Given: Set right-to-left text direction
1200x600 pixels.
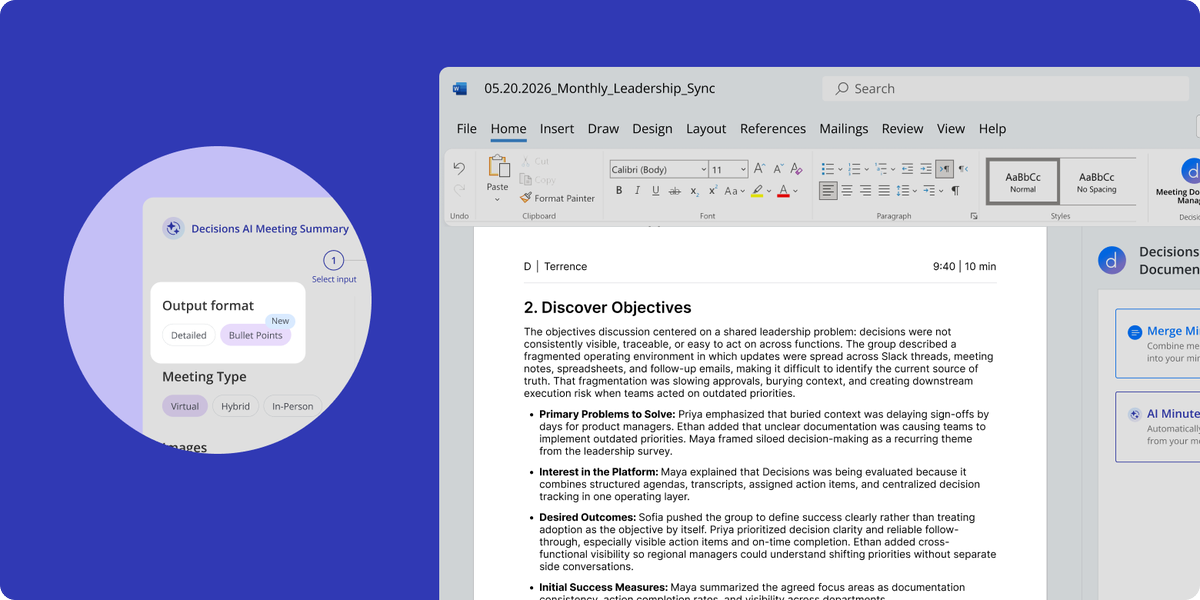Looking at the screenshot, I should tap(963, 169).
